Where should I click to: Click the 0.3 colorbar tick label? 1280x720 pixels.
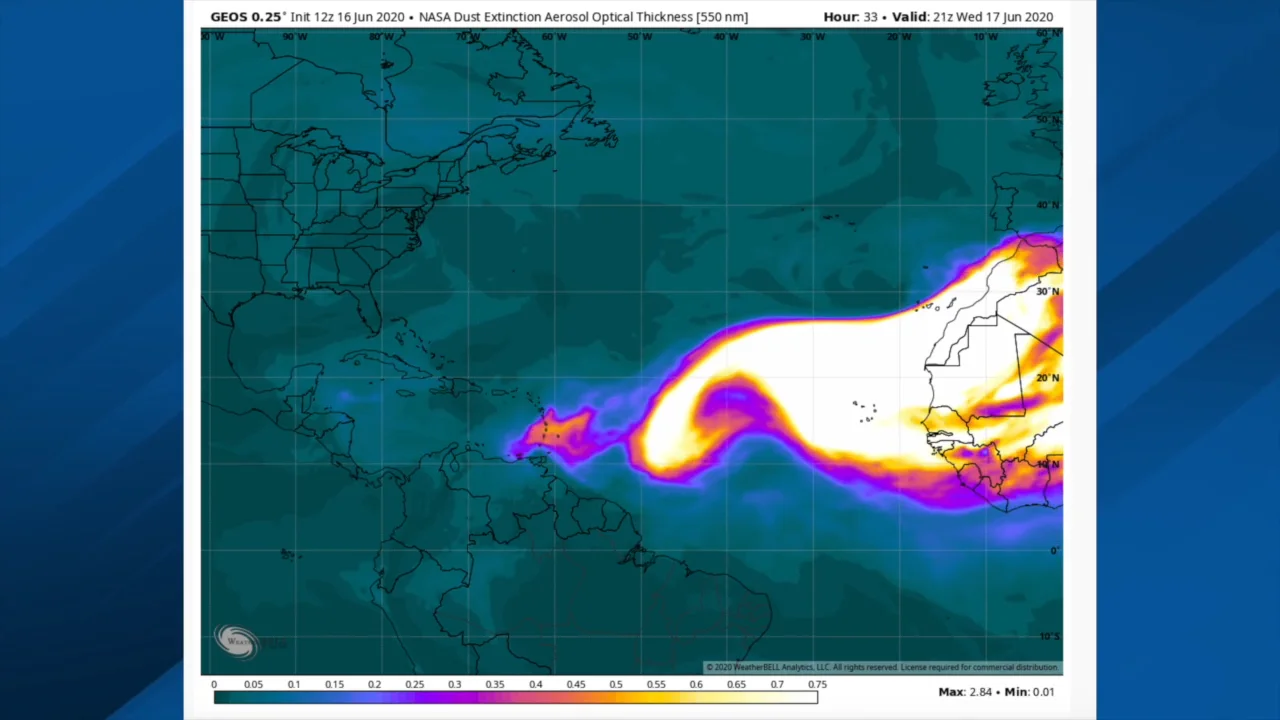pos(455,685)
